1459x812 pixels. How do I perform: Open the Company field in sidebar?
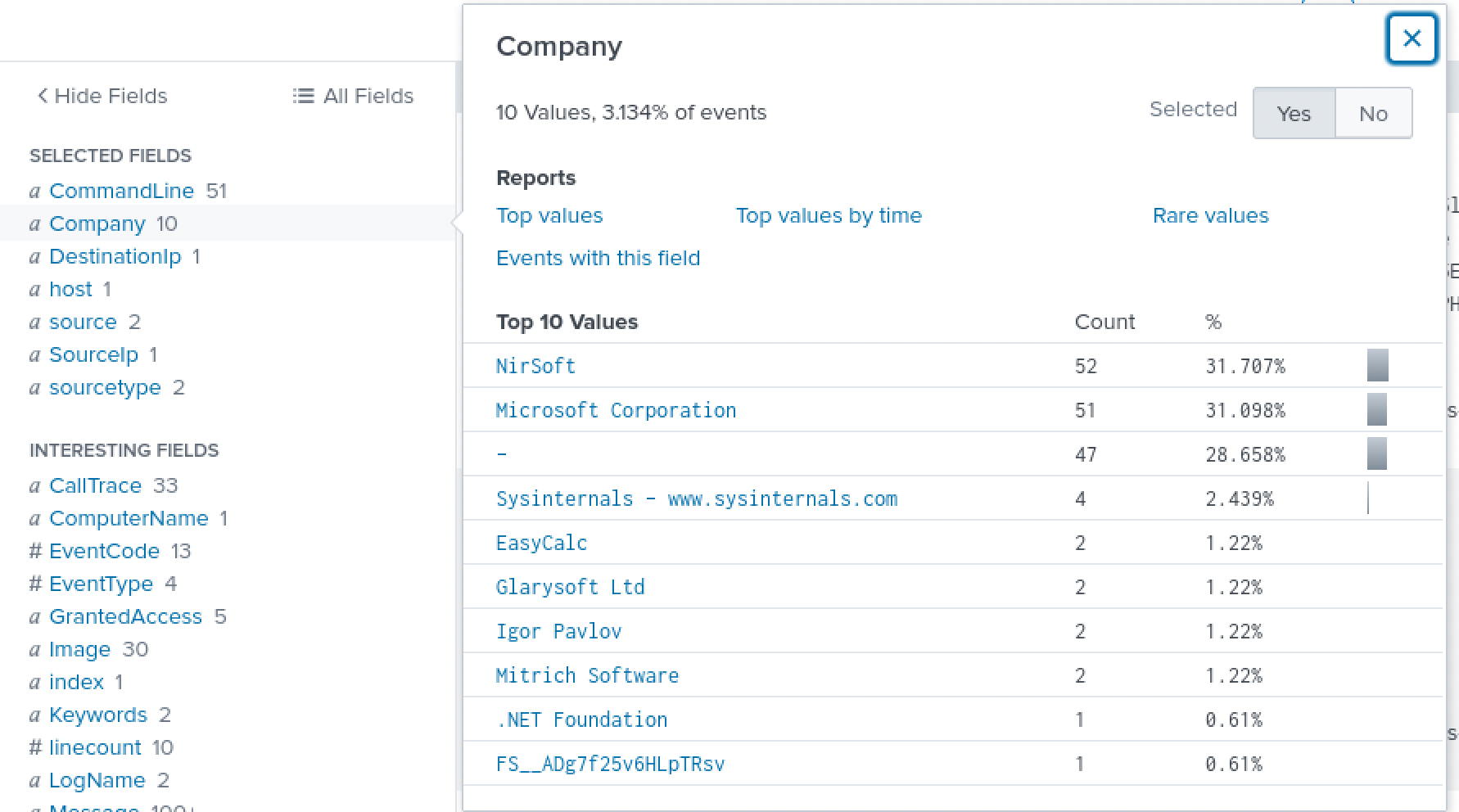[97, 223]
